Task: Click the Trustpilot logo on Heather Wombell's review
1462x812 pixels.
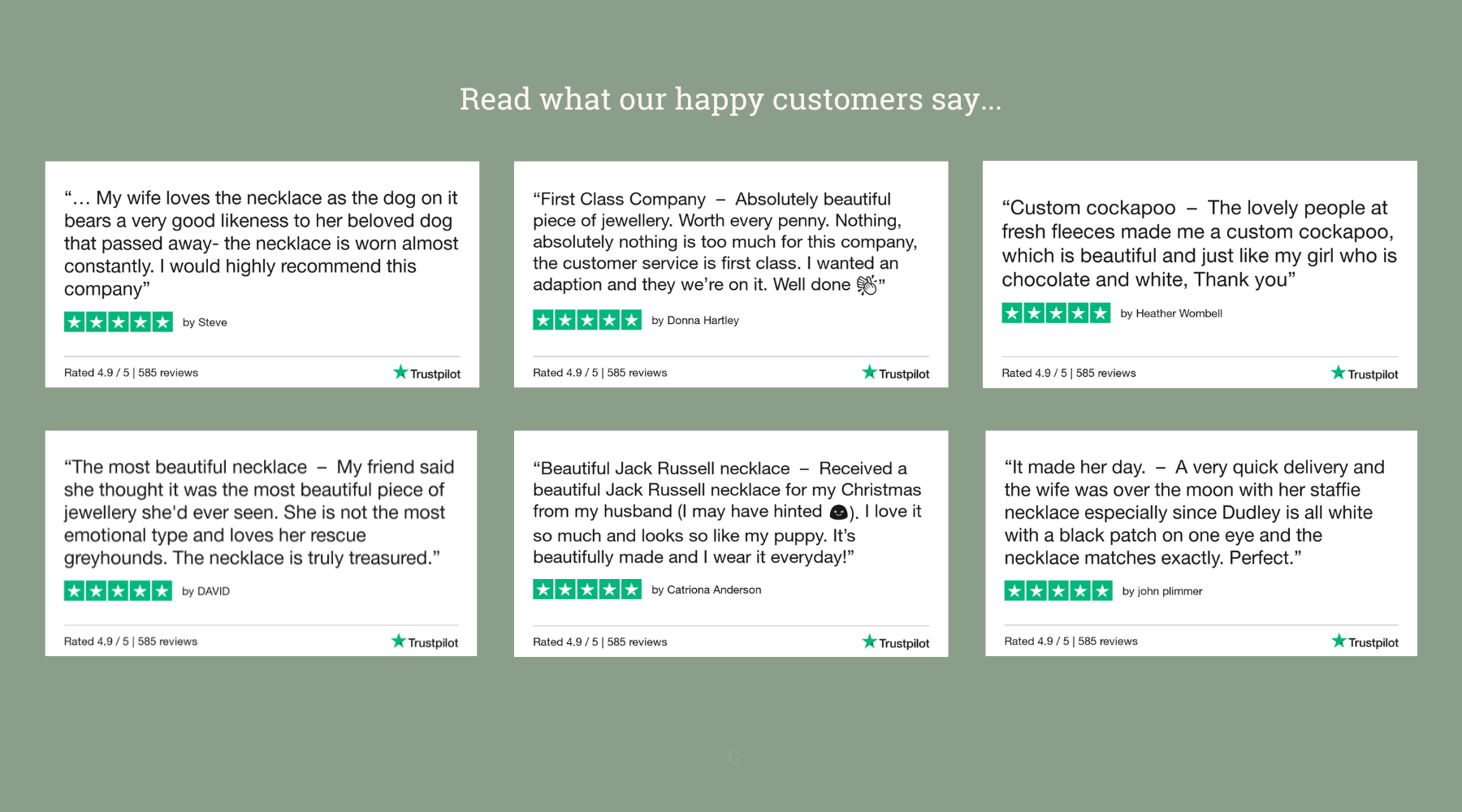Action: [x=1365, y=373]
